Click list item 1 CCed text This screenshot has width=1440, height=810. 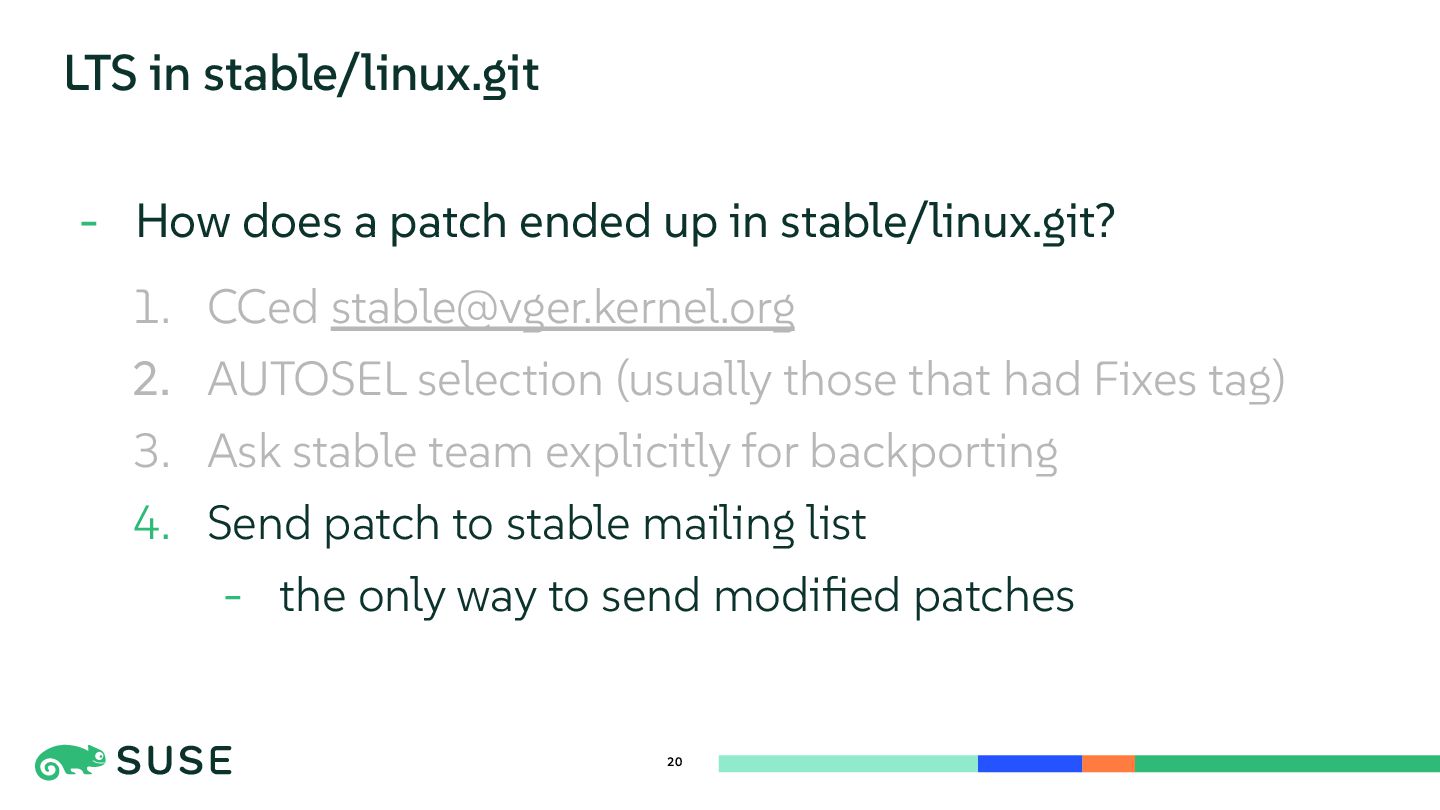[263, 308]
